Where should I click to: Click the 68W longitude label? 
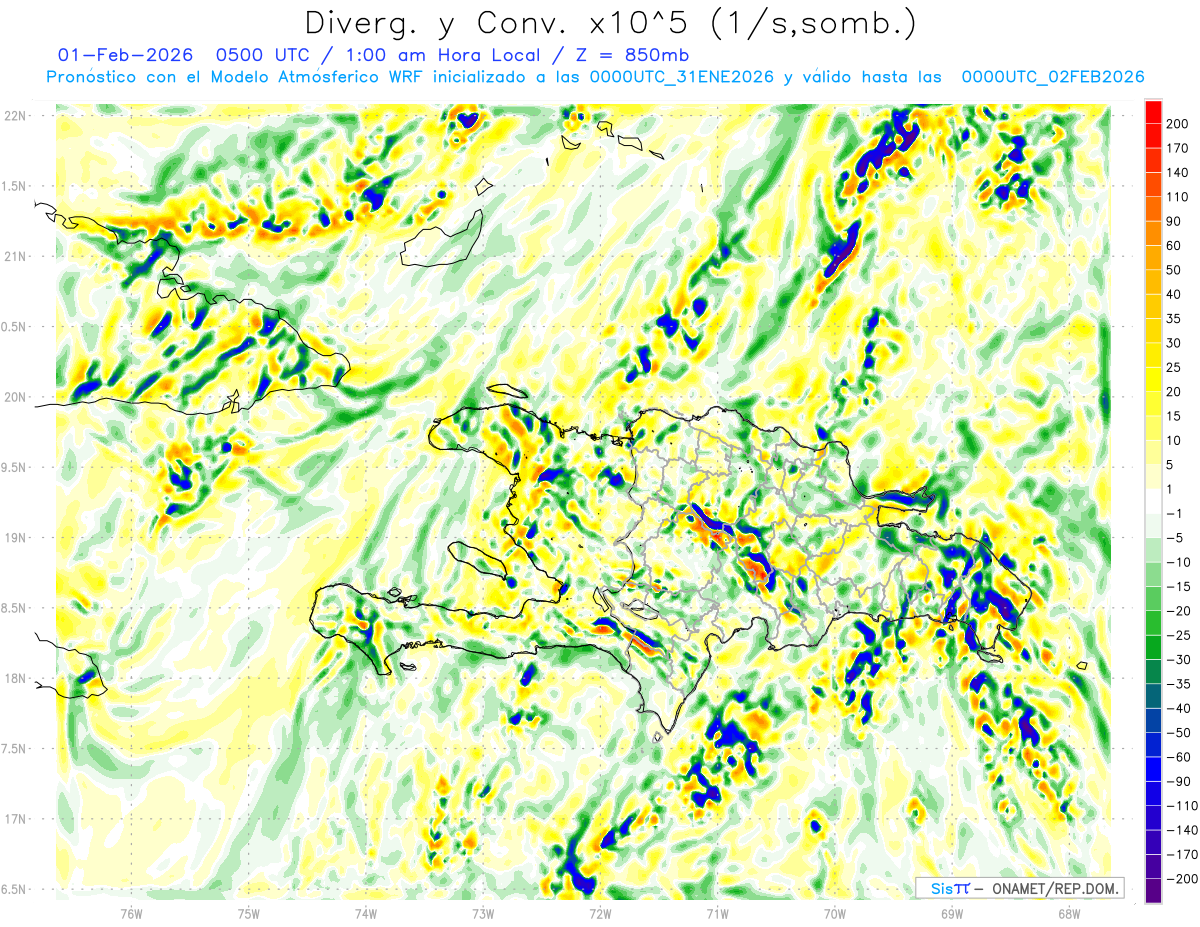pyautogui.click(x=1068, y=913)
